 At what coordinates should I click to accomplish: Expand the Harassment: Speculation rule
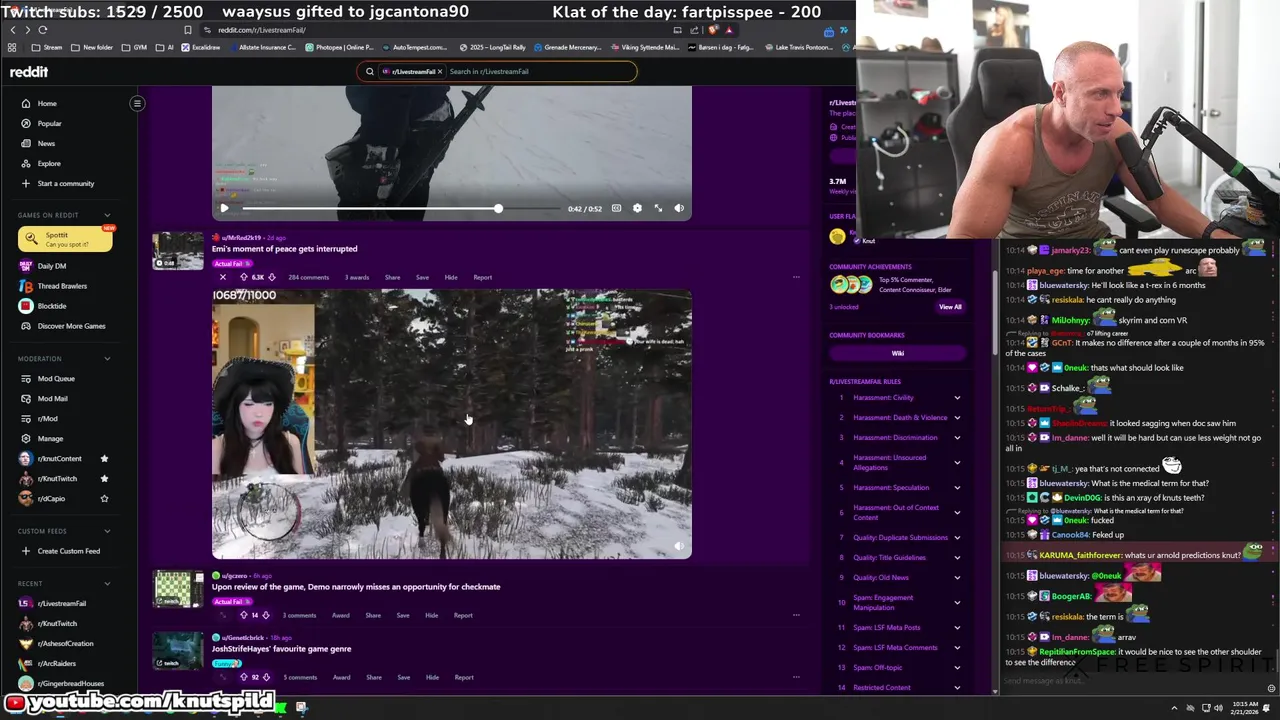click(957, 488)
